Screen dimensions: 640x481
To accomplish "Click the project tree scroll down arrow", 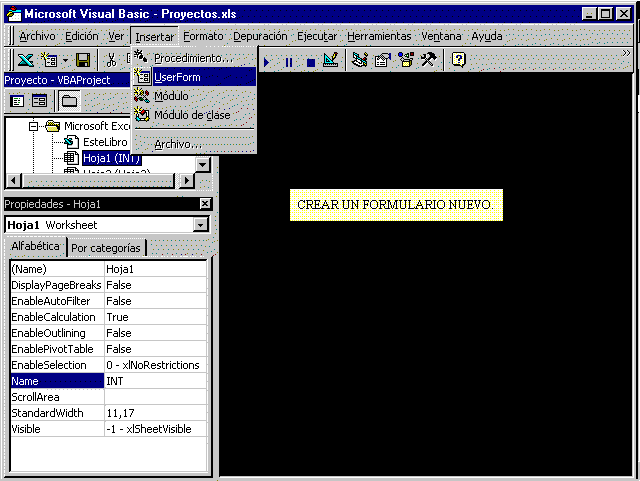I will point(203,165).
